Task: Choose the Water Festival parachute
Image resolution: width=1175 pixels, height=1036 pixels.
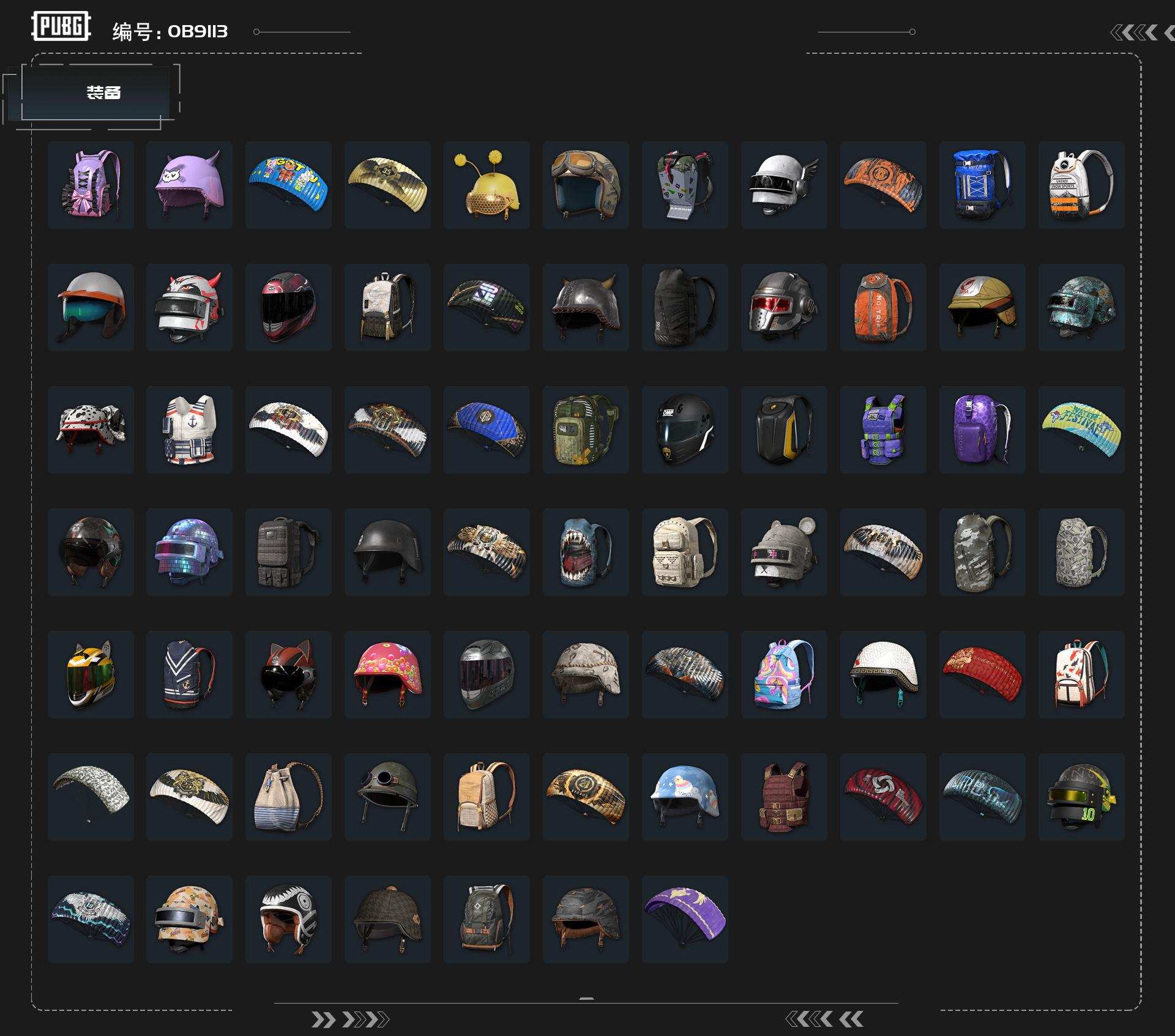Action: click(1081, 430)
